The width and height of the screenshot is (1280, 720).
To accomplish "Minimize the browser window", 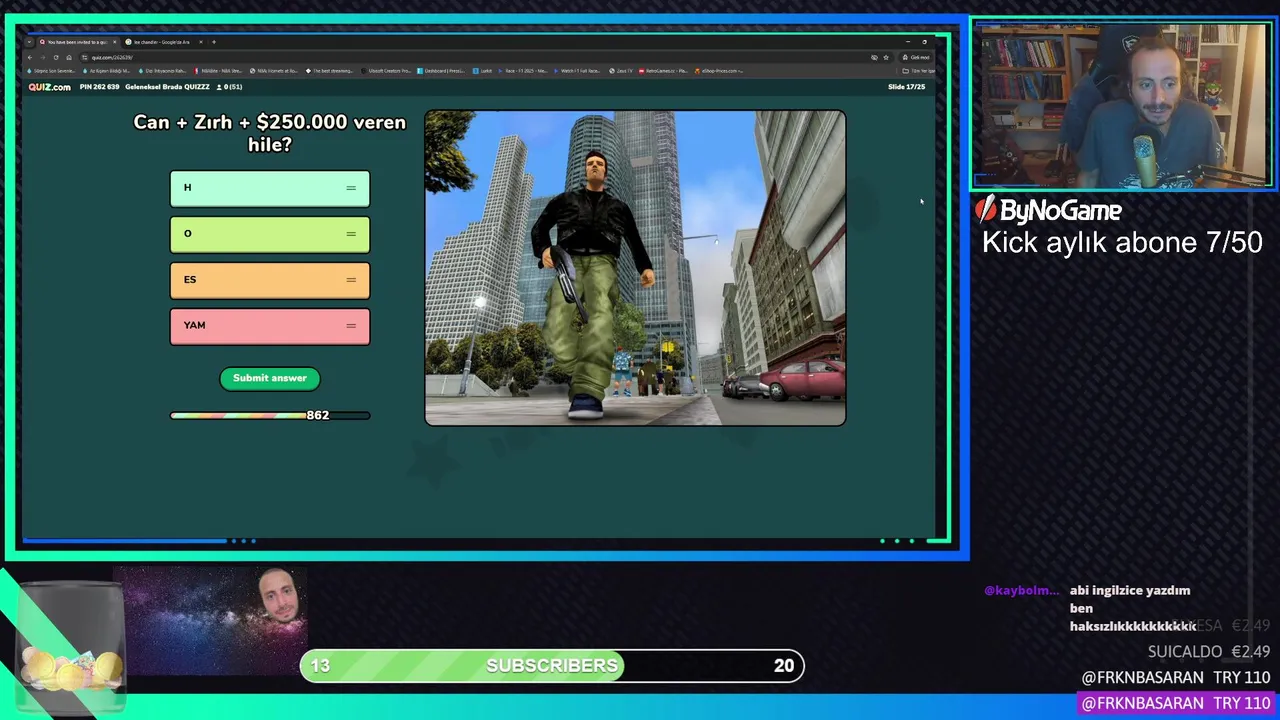I will [x=908, y=42].
